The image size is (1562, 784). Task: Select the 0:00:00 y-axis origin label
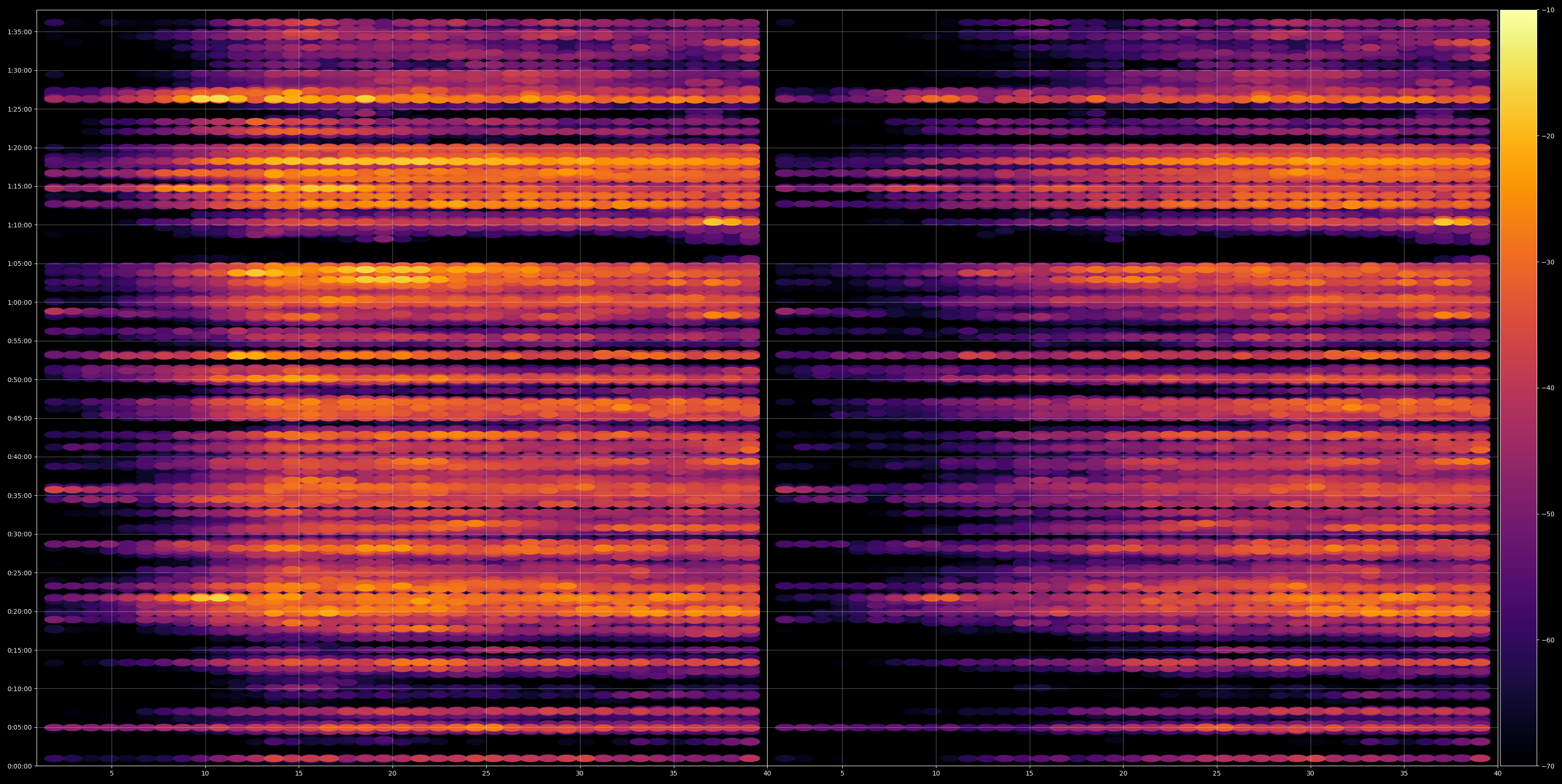coord(19,766)
